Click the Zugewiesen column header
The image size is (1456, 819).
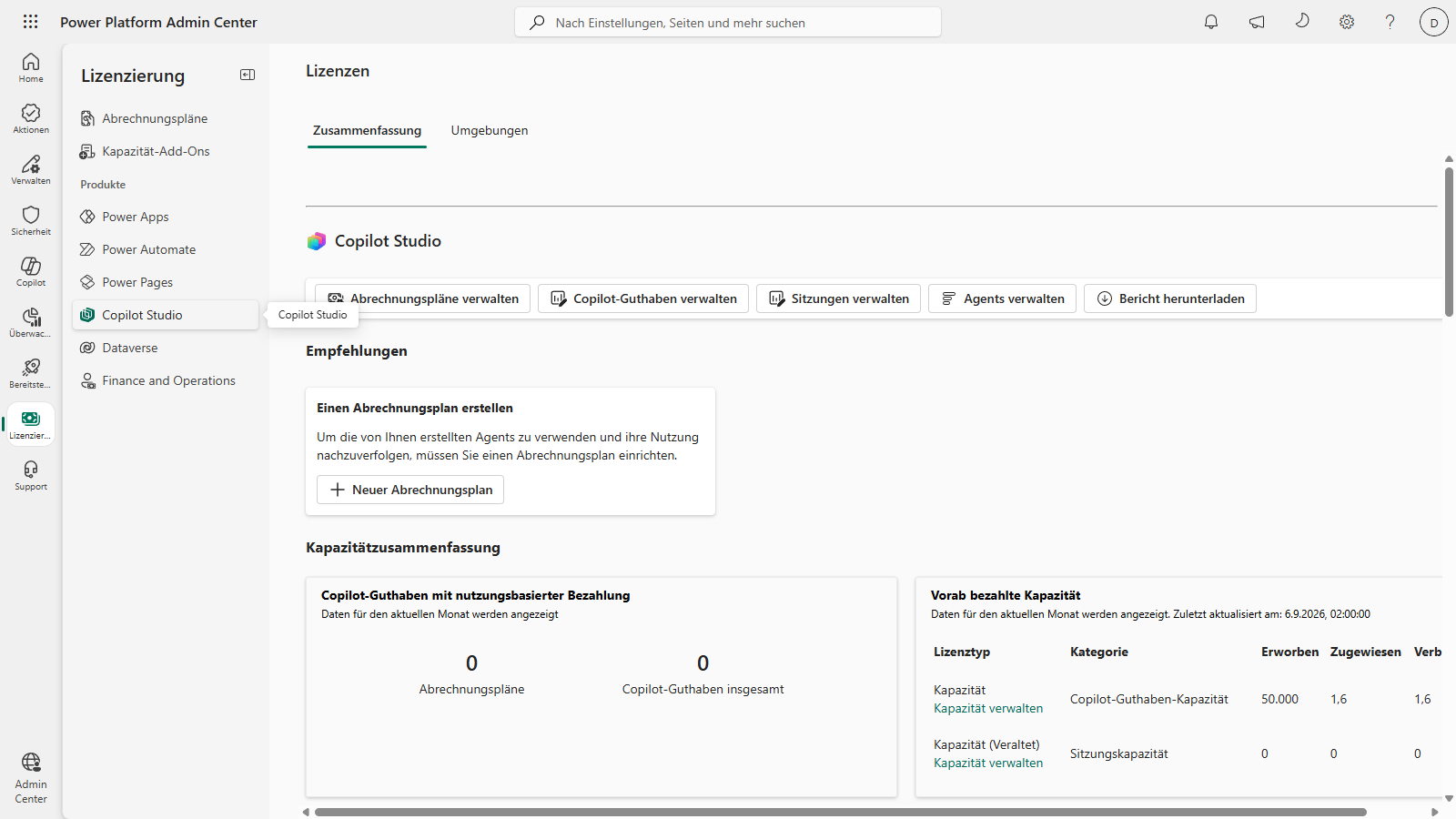(x=1365, y=652)
